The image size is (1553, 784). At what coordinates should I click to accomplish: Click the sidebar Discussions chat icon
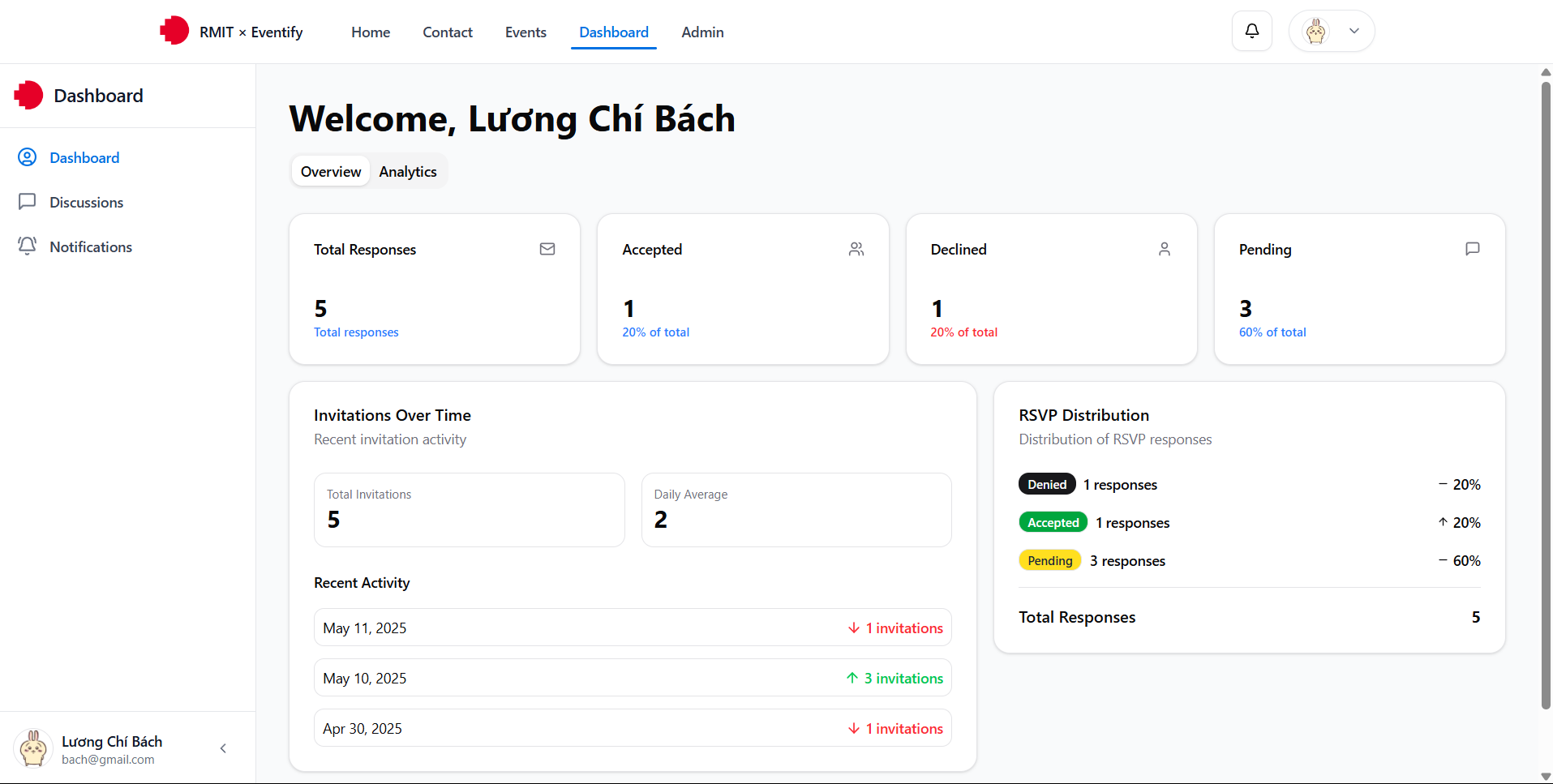coord(28,202)
